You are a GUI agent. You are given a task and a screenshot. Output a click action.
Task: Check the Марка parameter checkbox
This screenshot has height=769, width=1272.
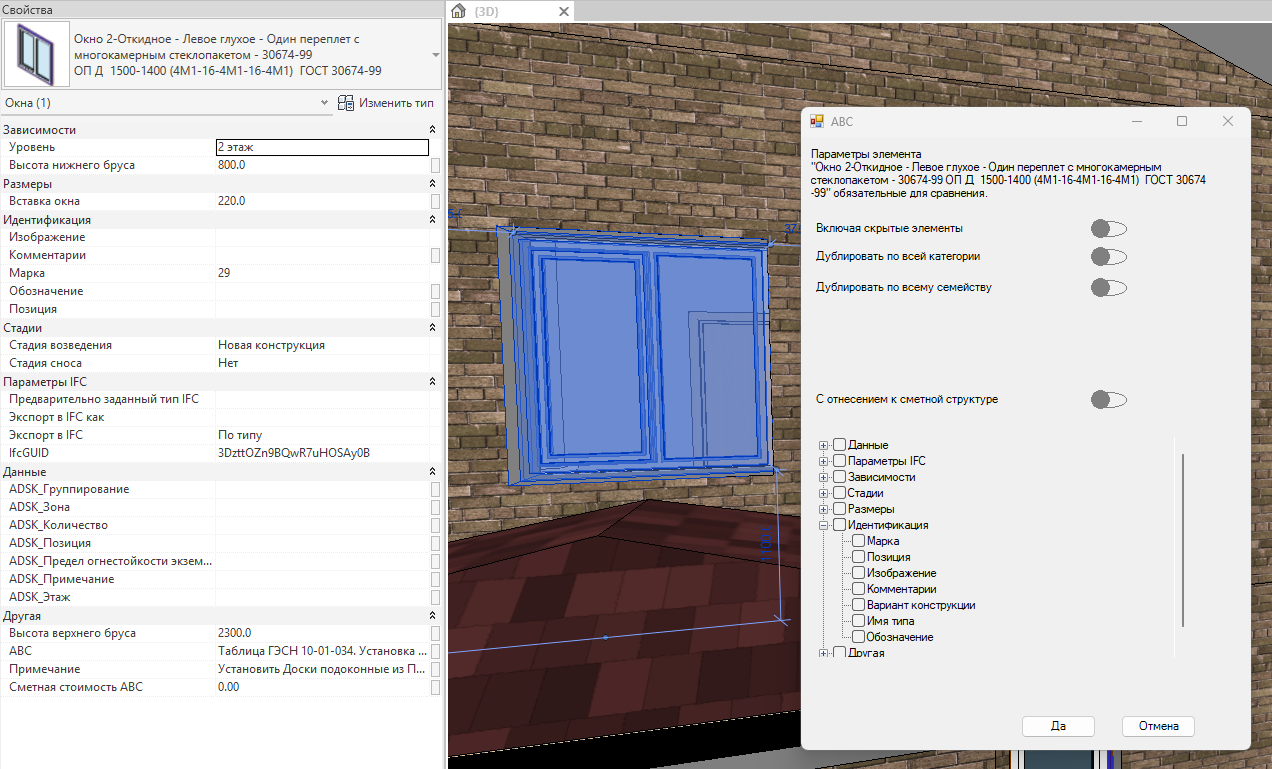coord(859,541)
